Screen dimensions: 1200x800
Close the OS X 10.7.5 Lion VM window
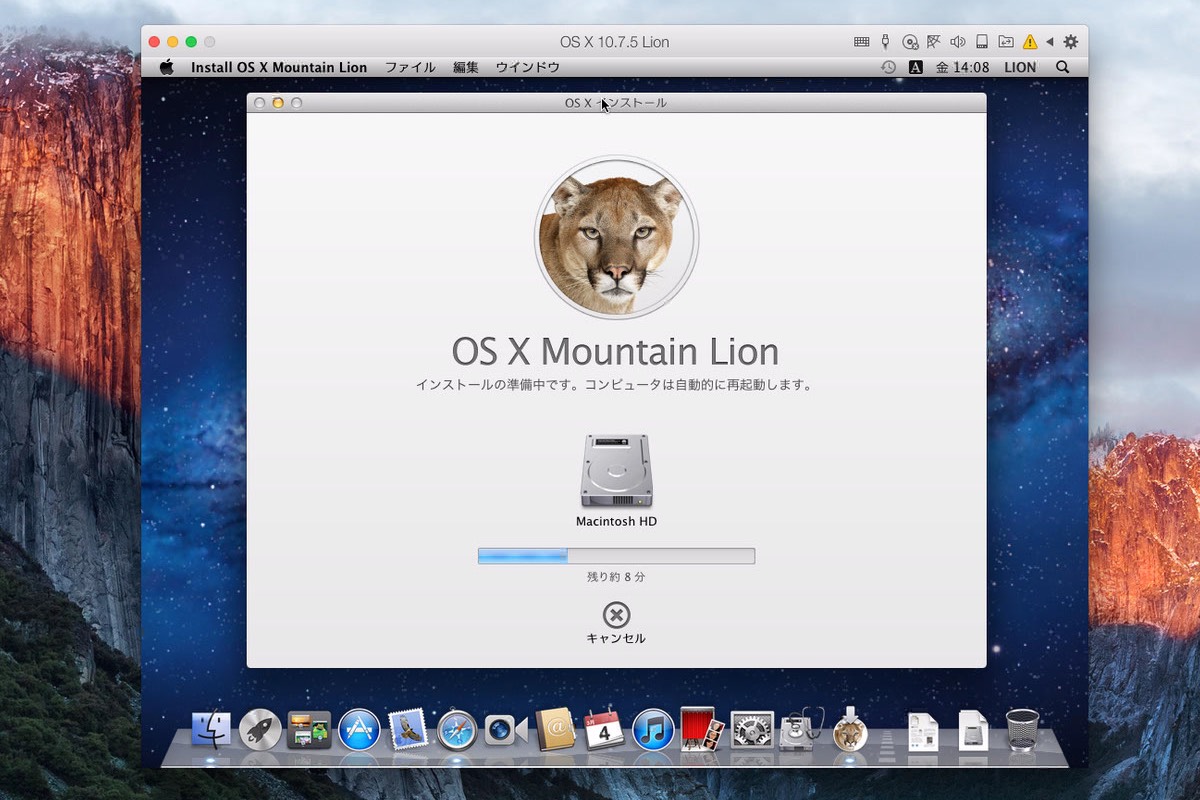[154, 42]
